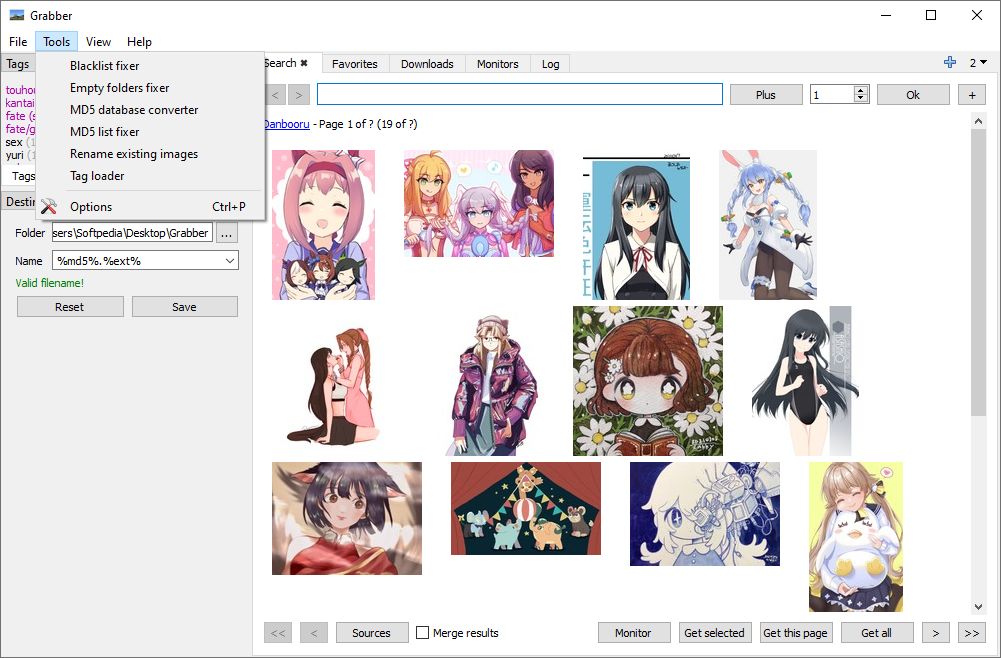Expand the Name filename format dropdown
Image resolution: width=1001 pixels, height=658 pixels.
click(230, 260)
